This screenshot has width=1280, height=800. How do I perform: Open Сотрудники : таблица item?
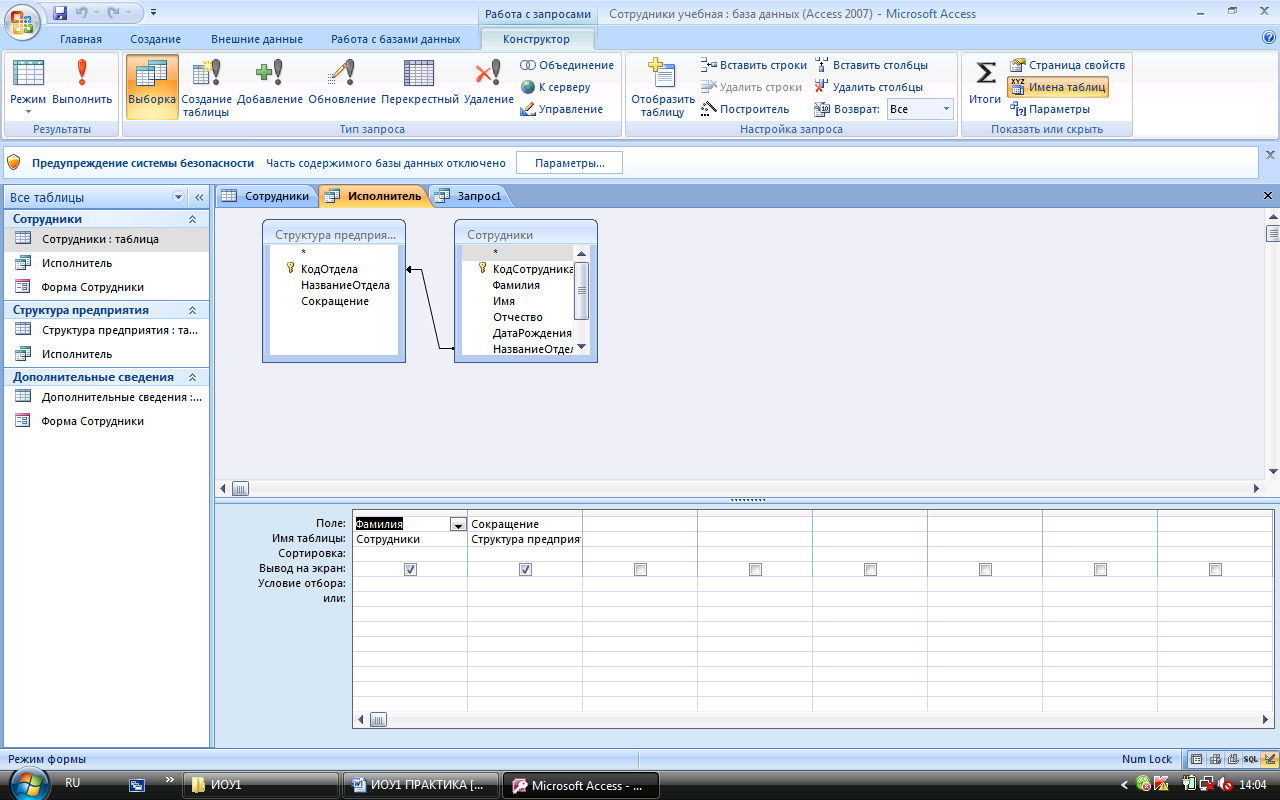pyautogui.click(x=105, y=239)
